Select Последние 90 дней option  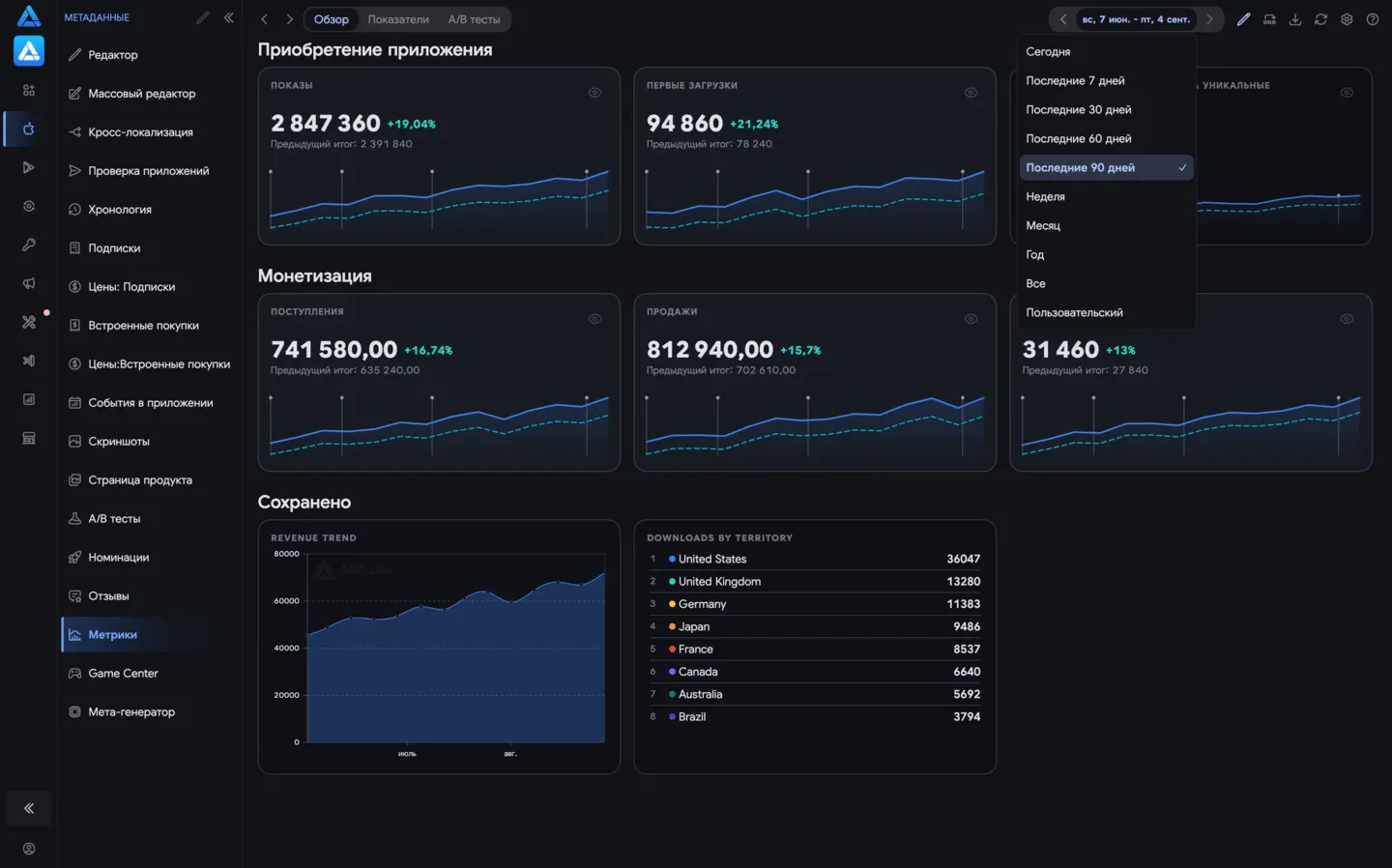[x=1107, y=168]
